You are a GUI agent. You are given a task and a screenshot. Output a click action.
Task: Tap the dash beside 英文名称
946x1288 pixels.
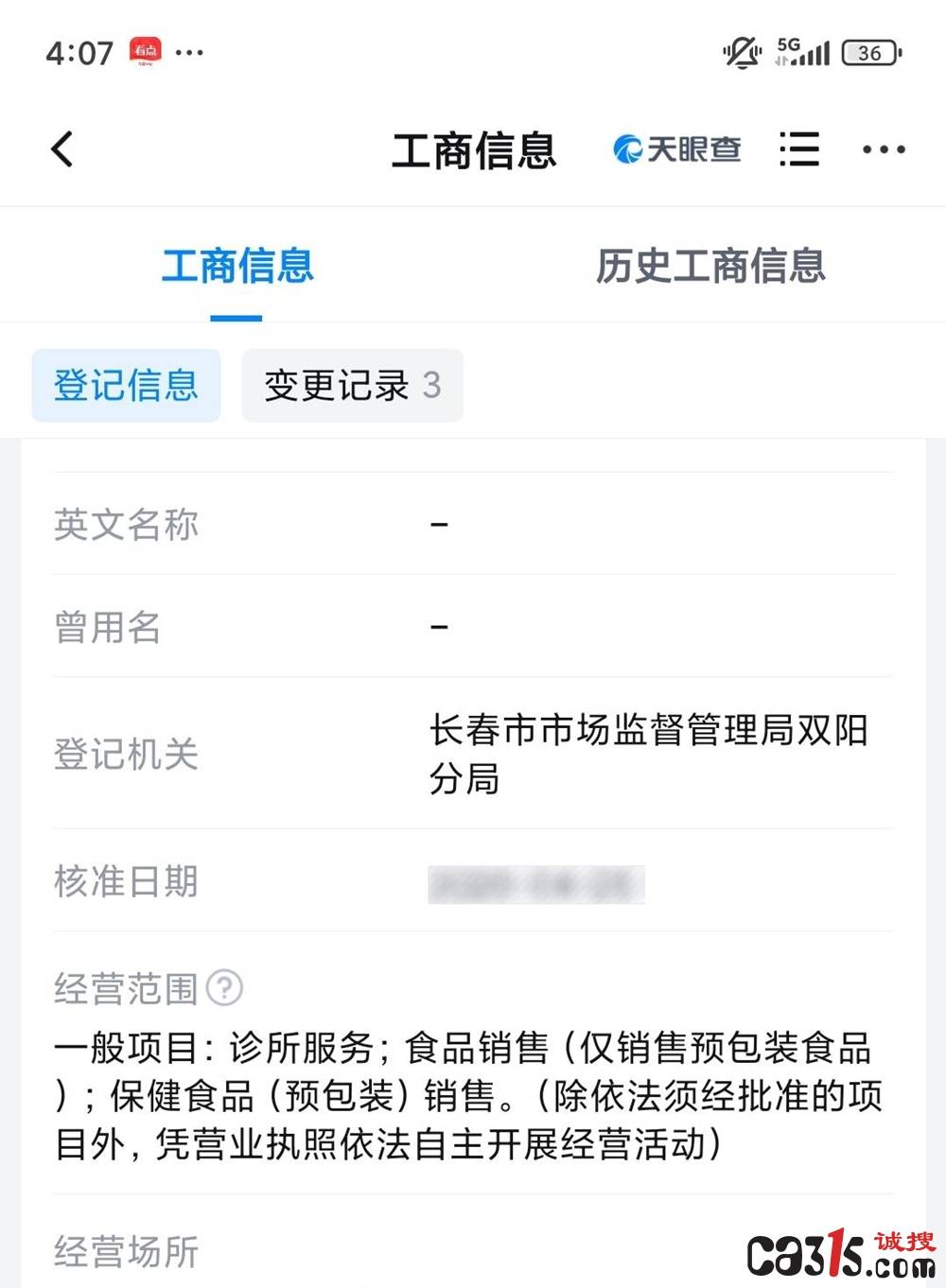438,524
